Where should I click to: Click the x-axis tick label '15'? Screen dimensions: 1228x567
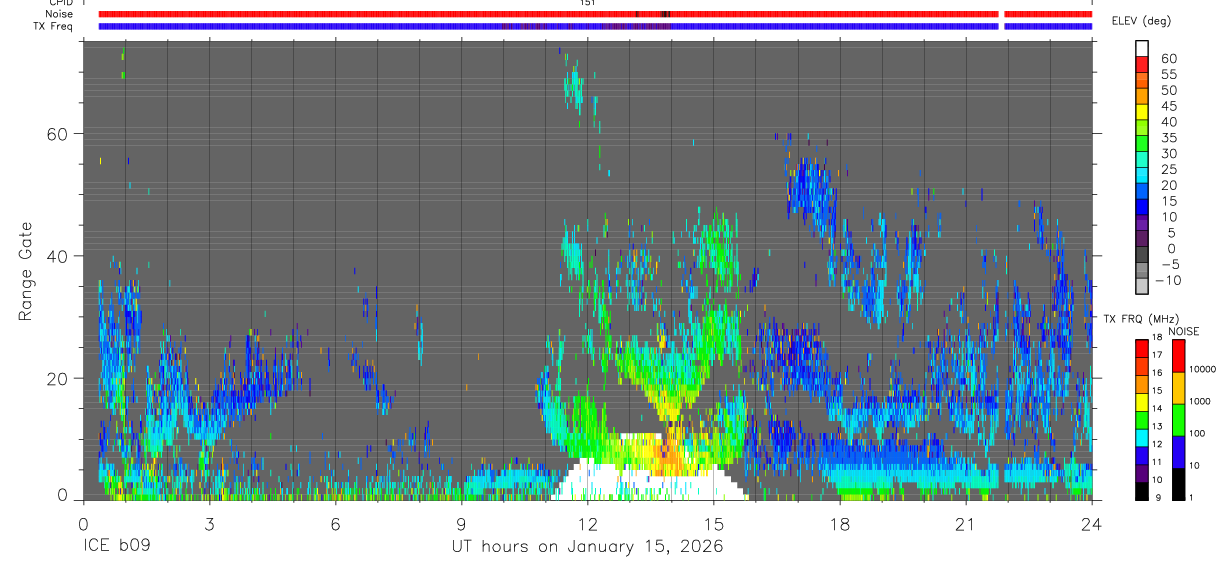click(x=714, y=524)
